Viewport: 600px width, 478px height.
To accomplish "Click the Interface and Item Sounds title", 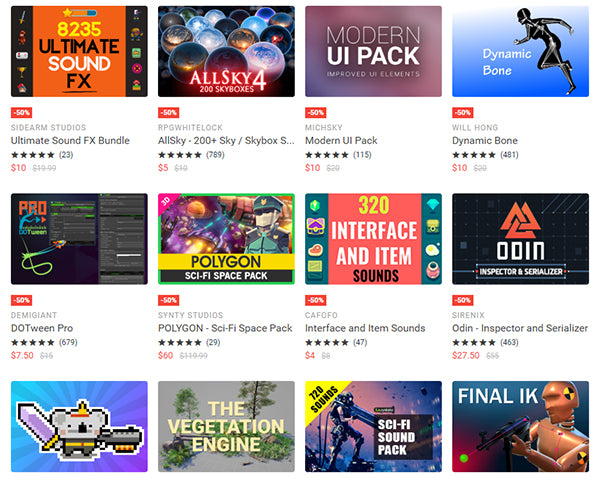I will point(365,328).
